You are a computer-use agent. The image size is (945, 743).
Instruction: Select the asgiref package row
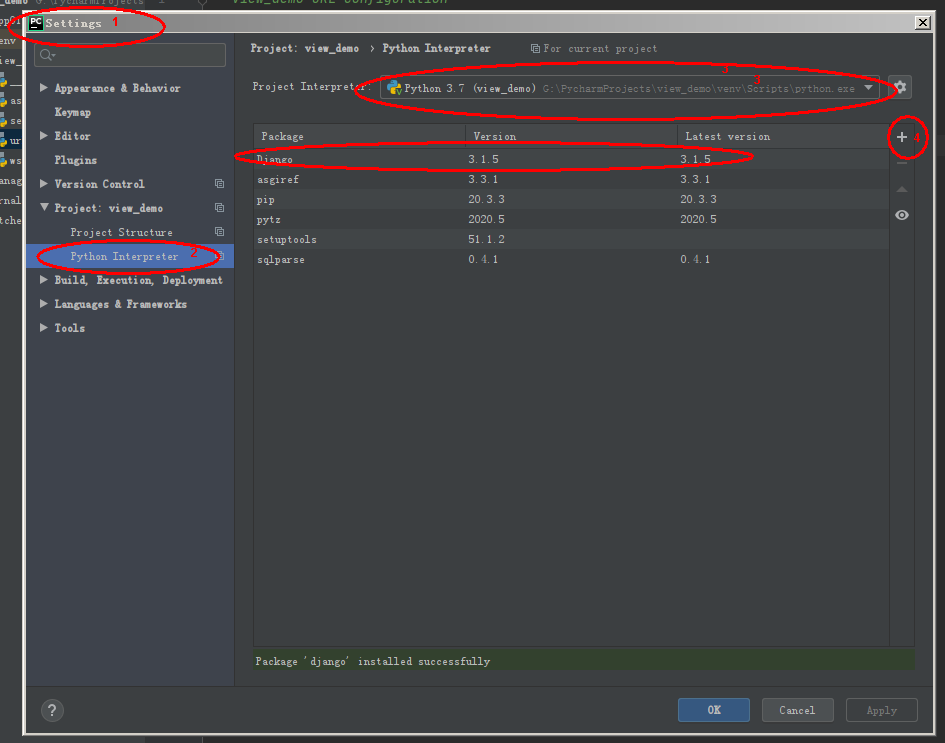571,179
